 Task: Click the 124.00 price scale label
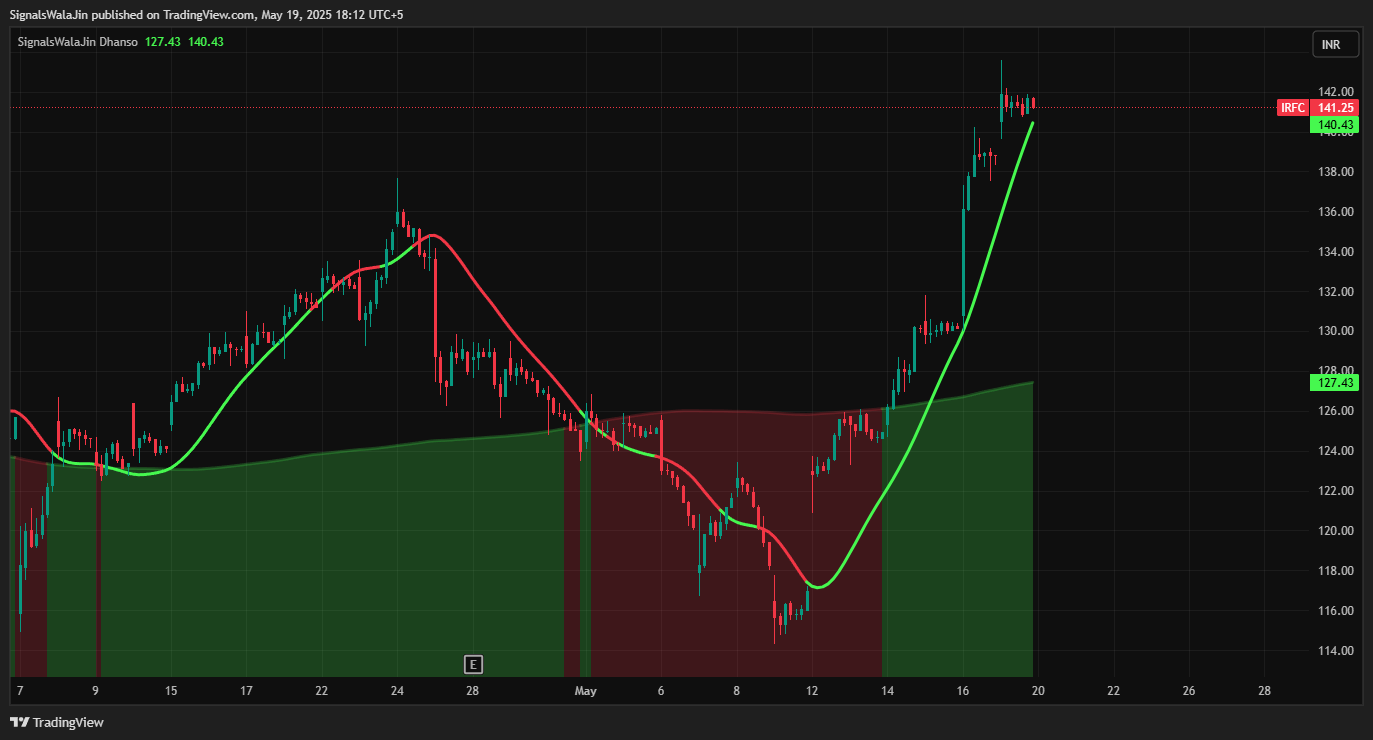point(1335,451)
